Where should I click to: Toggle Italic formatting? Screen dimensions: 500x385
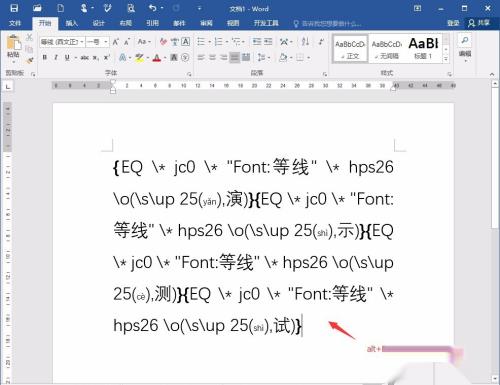[56, 58]
